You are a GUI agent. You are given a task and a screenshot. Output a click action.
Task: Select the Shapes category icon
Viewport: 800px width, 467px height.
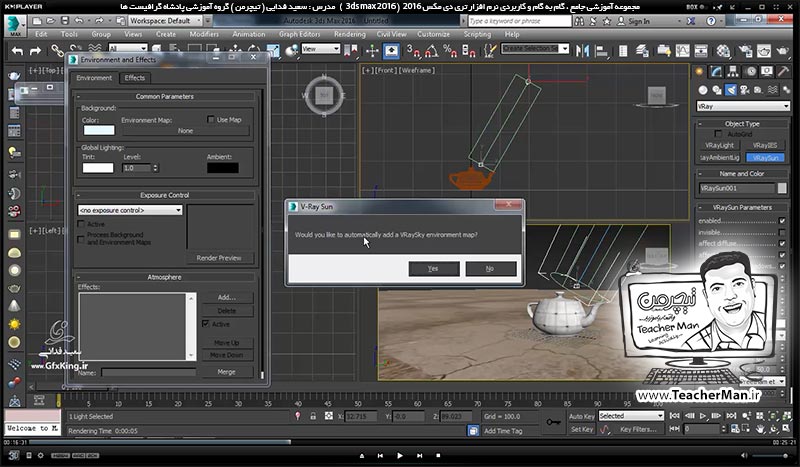717,90
